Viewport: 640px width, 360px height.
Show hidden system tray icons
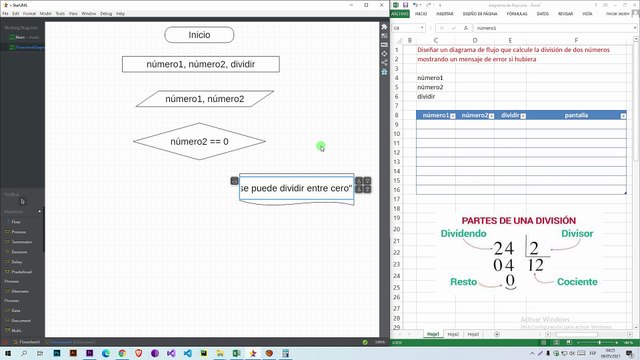pos(532,353)
